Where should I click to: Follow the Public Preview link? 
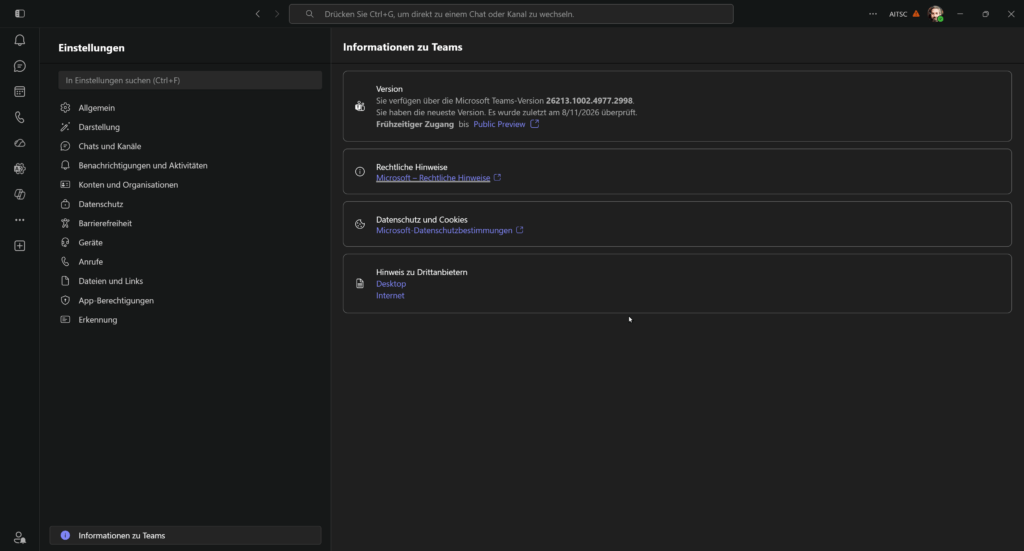[x=499, y=124]
